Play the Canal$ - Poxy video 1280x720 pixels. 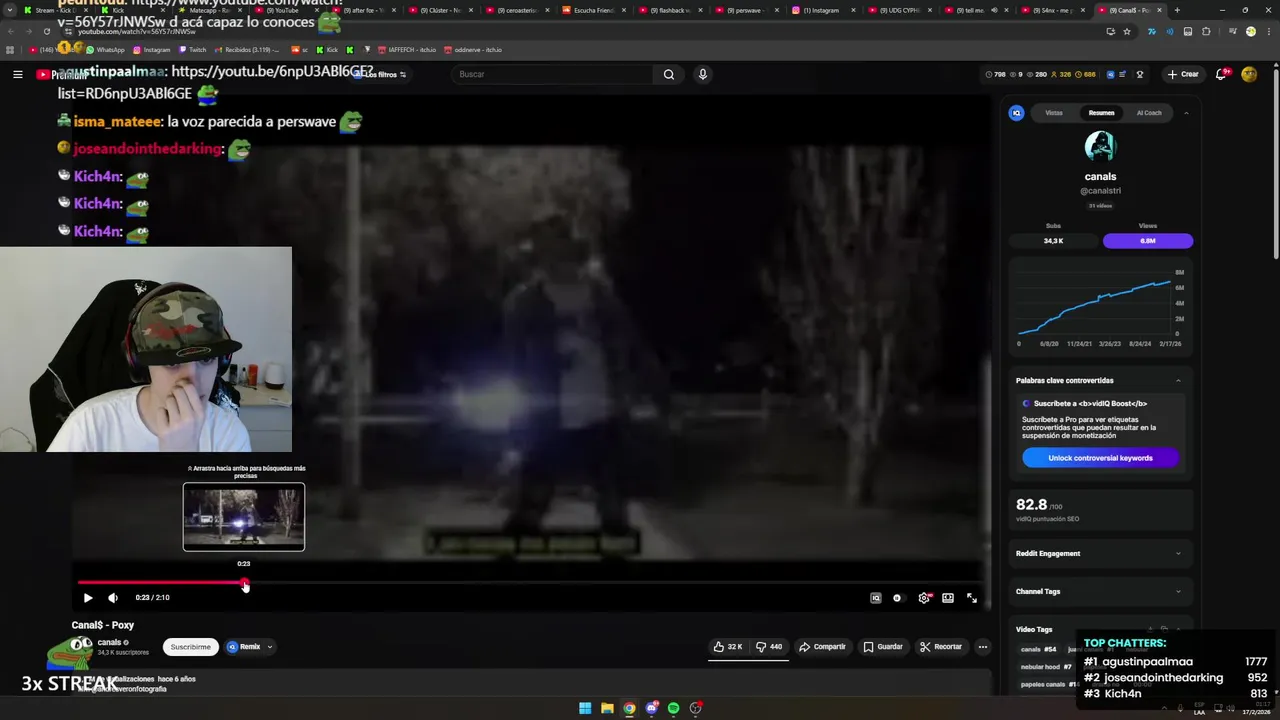coord(87,598)
